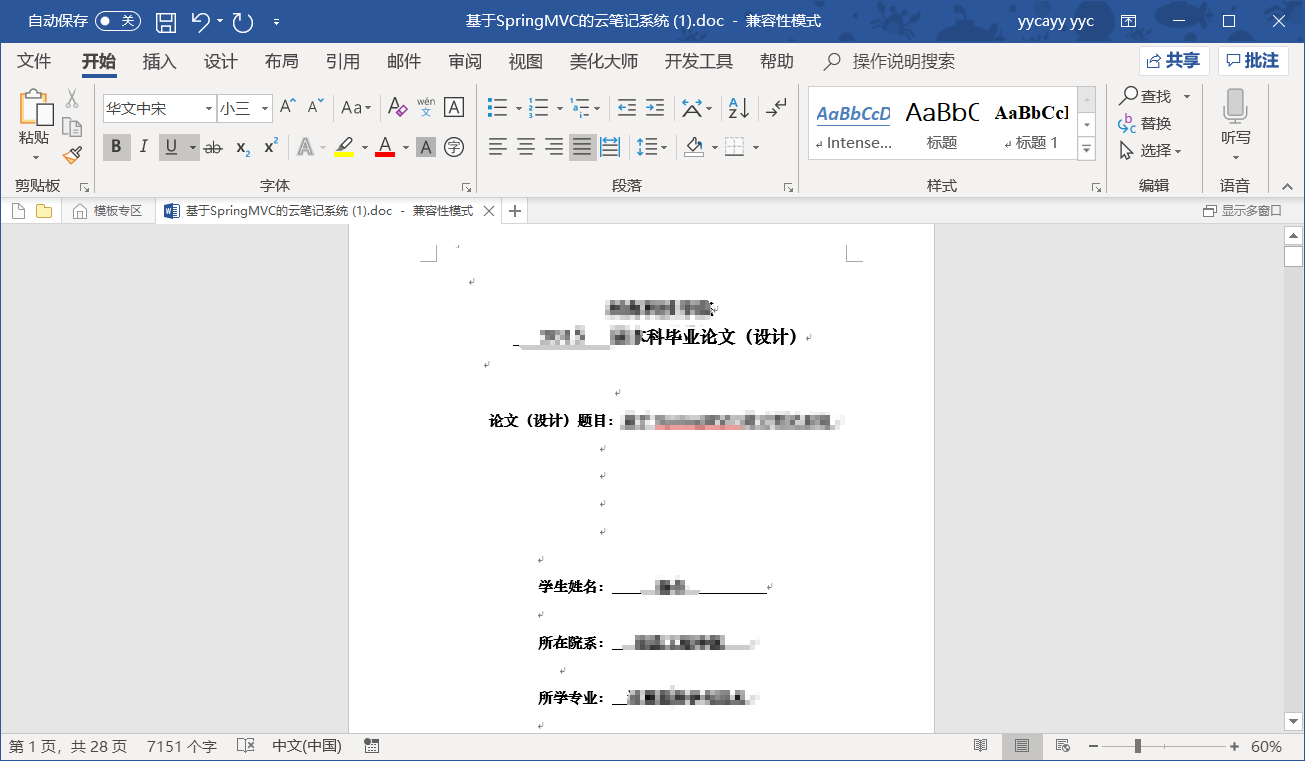Switch to 审阅 ribbon tab

[x=465, y=62]
